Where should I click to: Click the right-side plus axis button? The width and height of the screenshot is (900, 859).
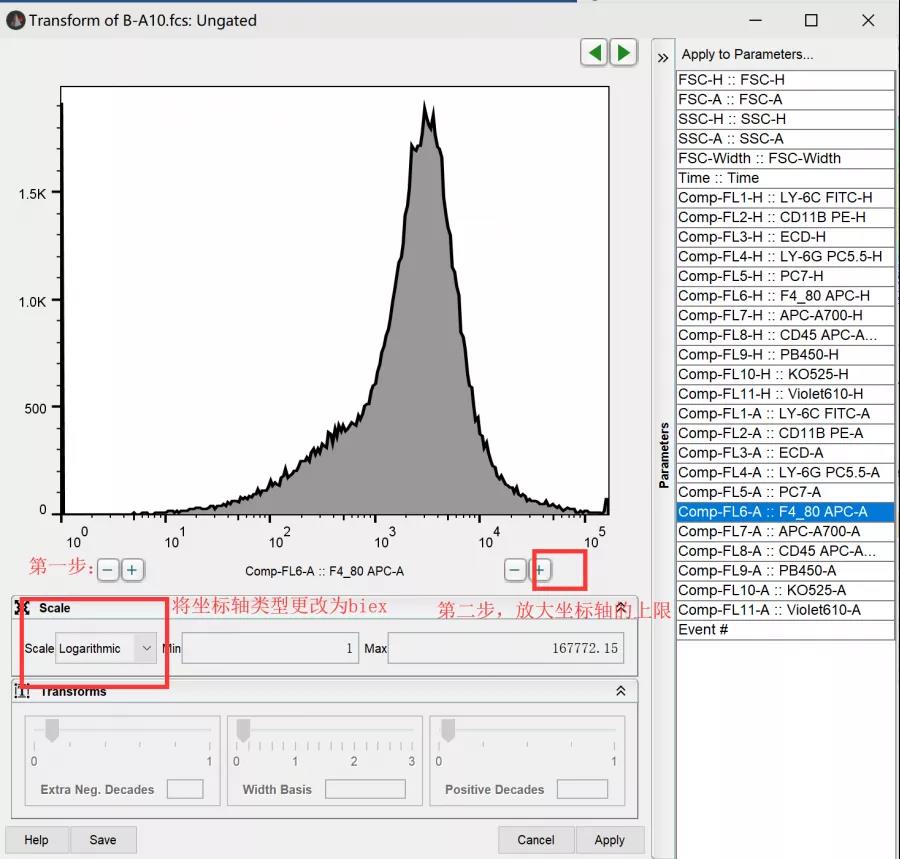(540, 570)
